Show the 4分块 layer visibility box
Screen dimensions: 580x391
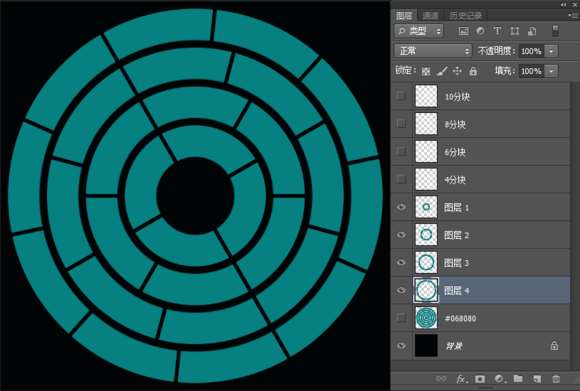pos(401,179)
